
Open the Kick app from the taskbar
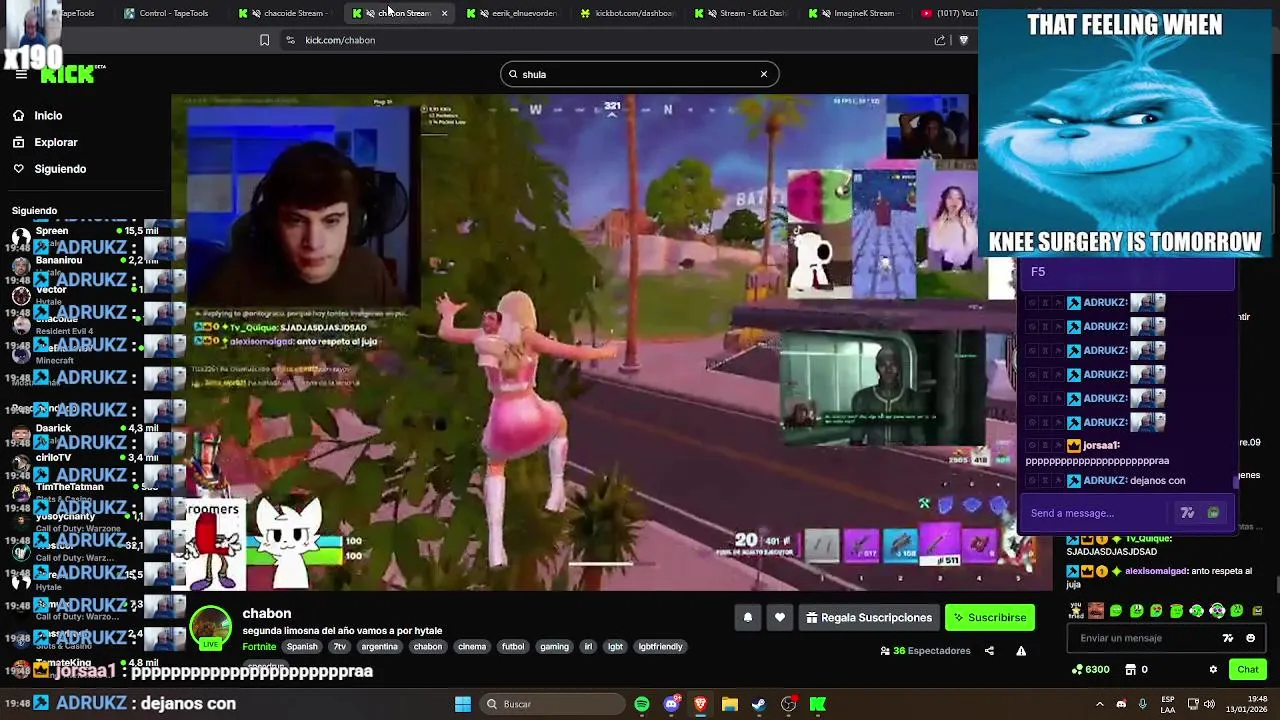817,704
